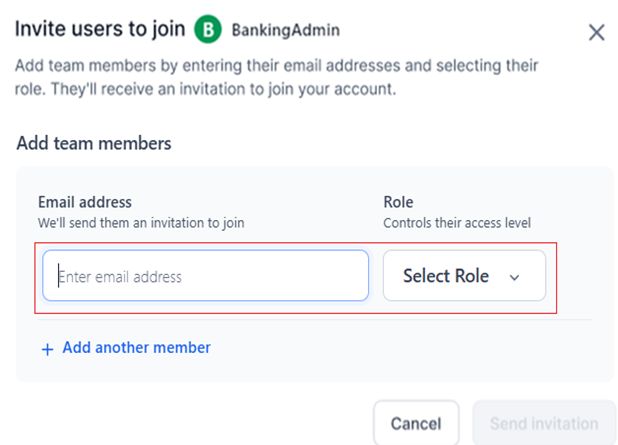Click the Email address field label
Screen dimensions: 618x445
coord(85,202)
